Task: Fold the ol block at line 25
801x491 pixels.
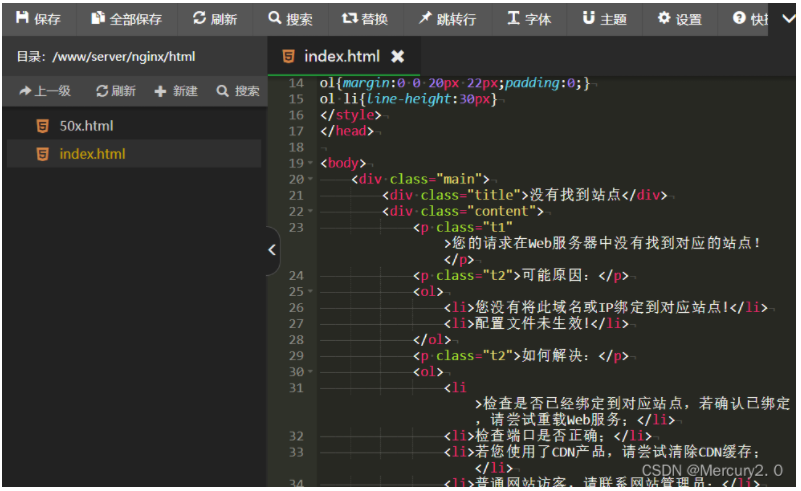Action: pyautogui.click(x=310, y=292)
